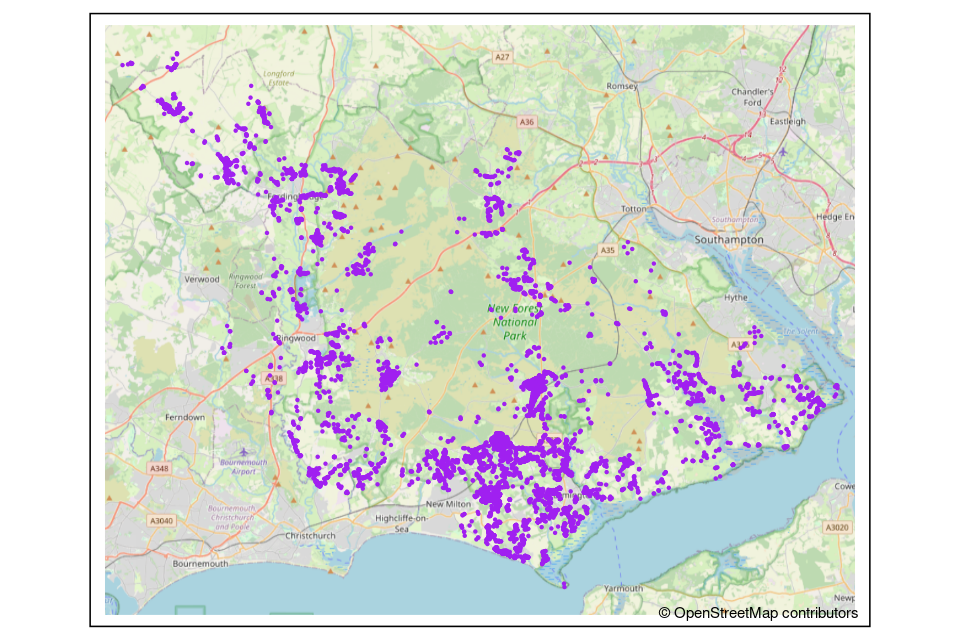Screen dimensions: 960x640
Task: Select the A27 road shield
Action: (502, 58)
